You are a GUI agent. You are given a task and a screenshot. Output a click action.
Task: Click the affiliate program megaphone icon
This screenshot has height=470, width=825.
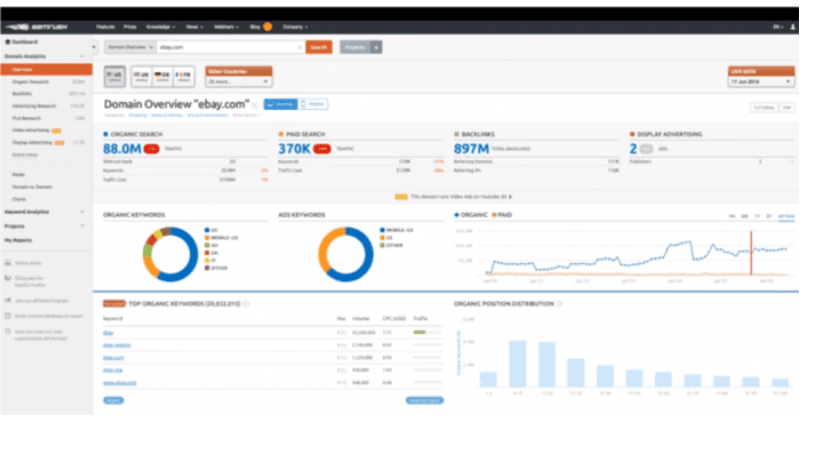pyautogui.click(x=7, y=301)
